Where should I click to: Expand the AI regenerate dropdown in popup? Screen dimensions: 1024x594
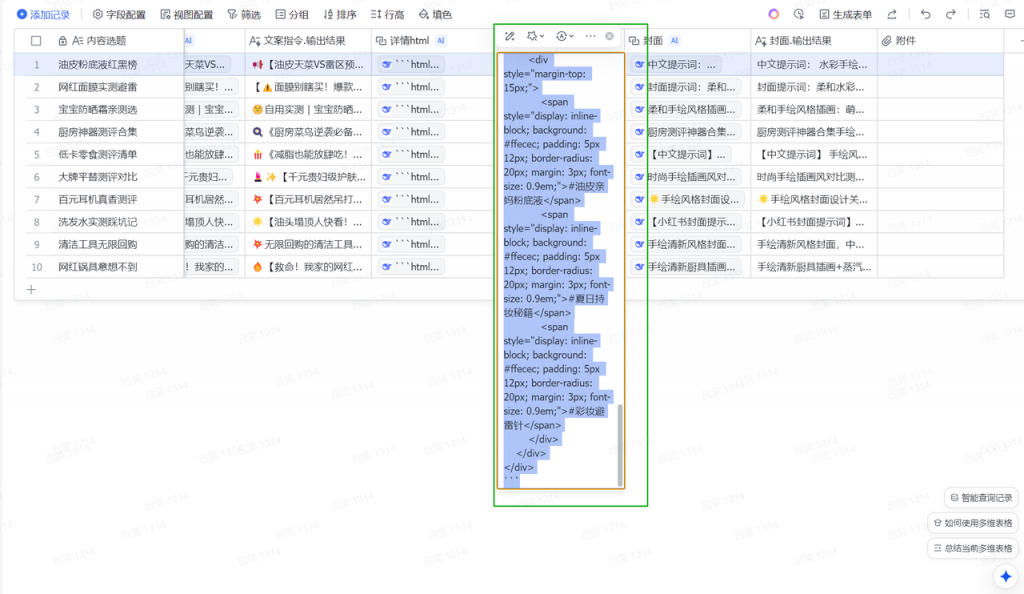click(x=565, y=36)
